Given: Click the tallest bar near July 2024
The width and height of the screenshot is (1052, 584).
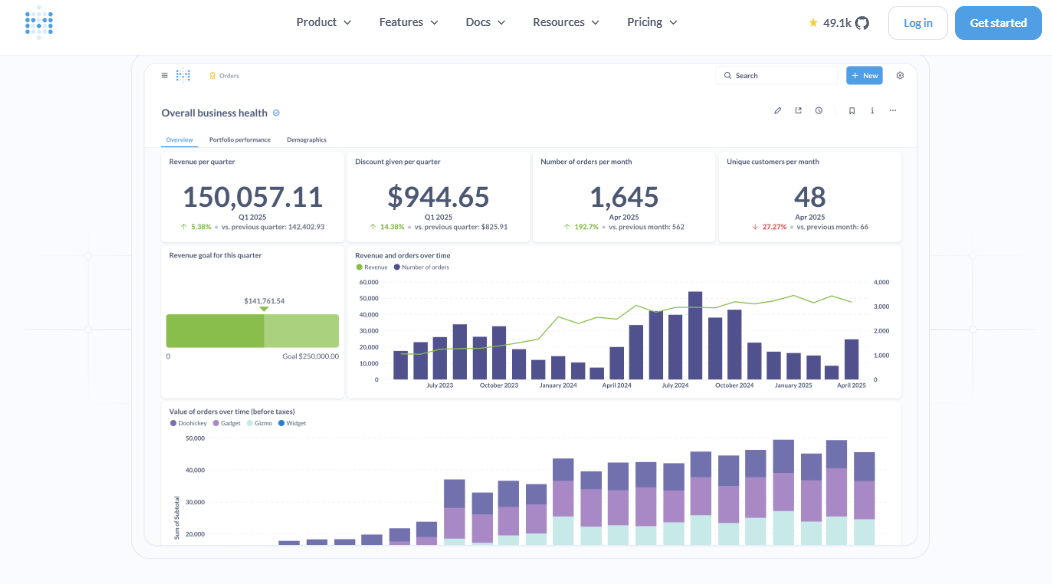Looking at the screenshot, I should [x=695, y=336].
